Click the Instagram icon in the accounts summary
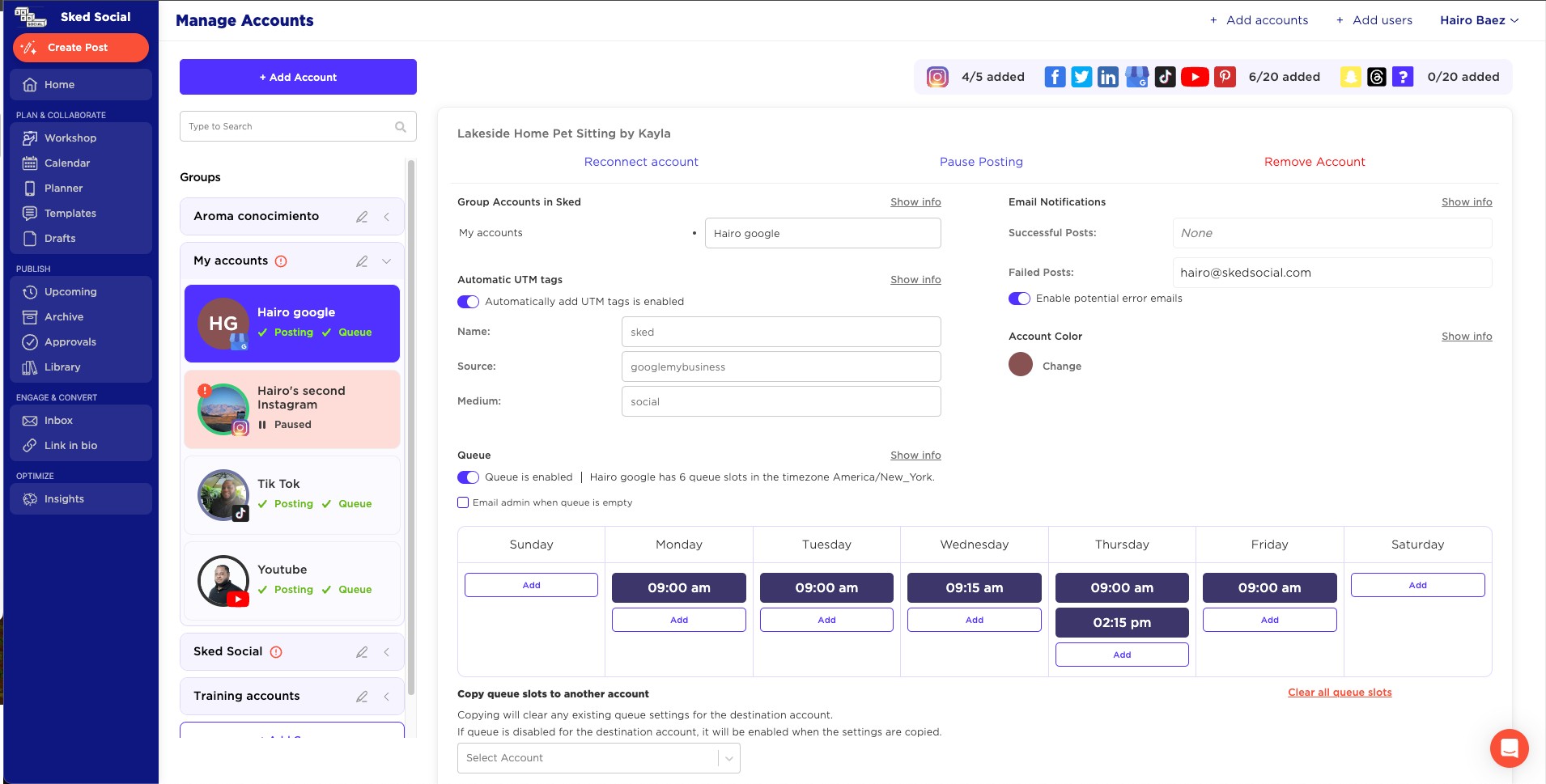Viewport: 1546px width, 784px height. (937, 77)
